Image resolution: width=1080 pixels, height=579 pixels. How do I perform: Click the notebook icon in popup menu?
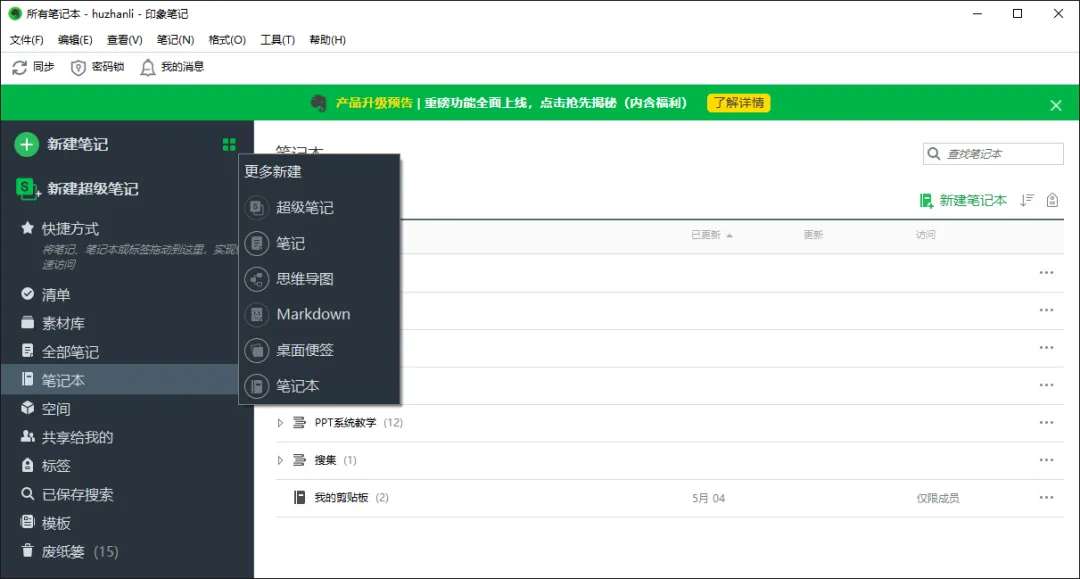[x=256, y=386]
